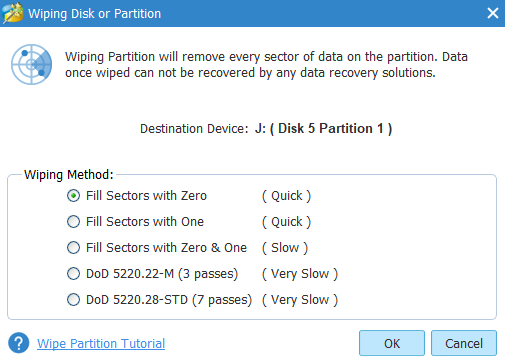Click the Quick label beside Fill with One
505x363 pixels.
click(x=286, y=222)
